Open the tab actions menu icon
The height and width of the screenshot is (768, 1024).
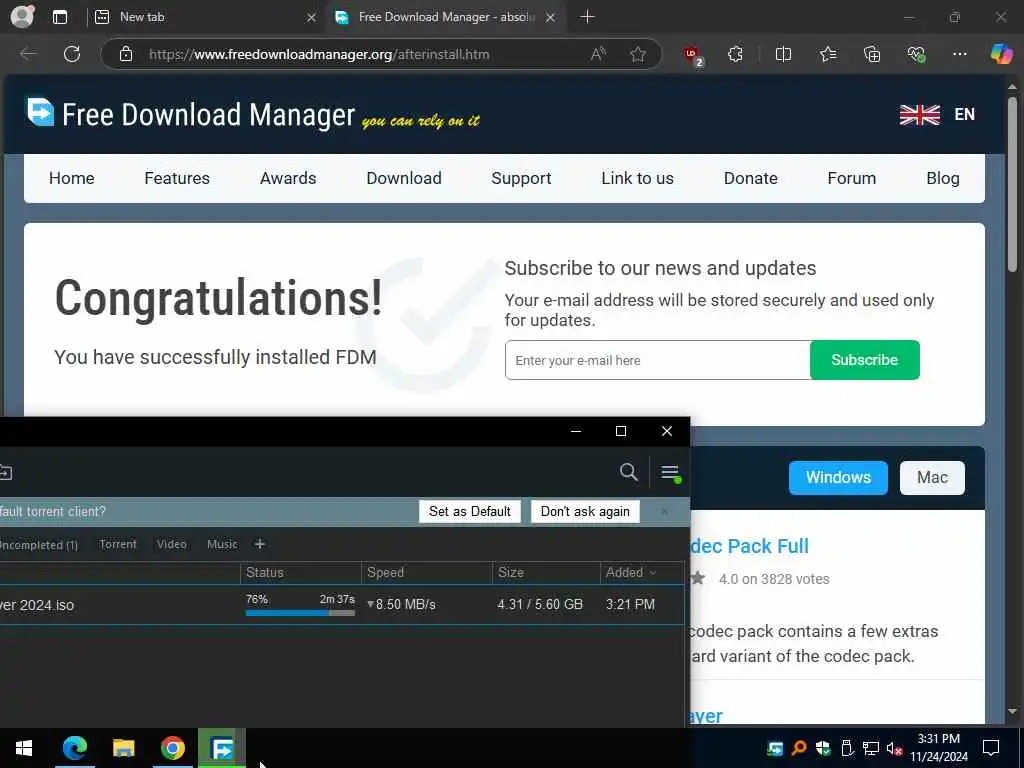(60, 17)
